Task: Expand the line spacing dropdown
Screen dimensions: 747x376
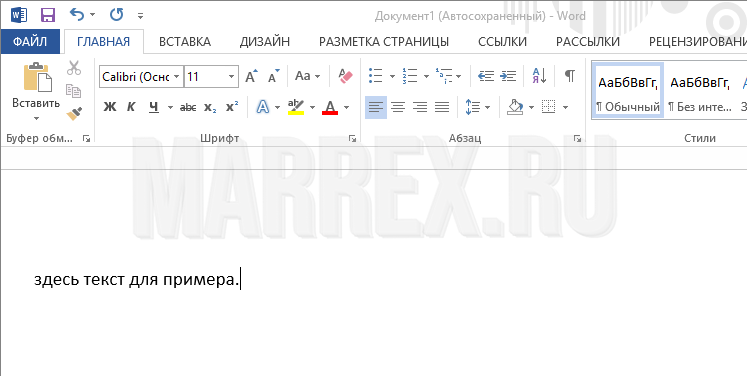Action: pos(487,107)
